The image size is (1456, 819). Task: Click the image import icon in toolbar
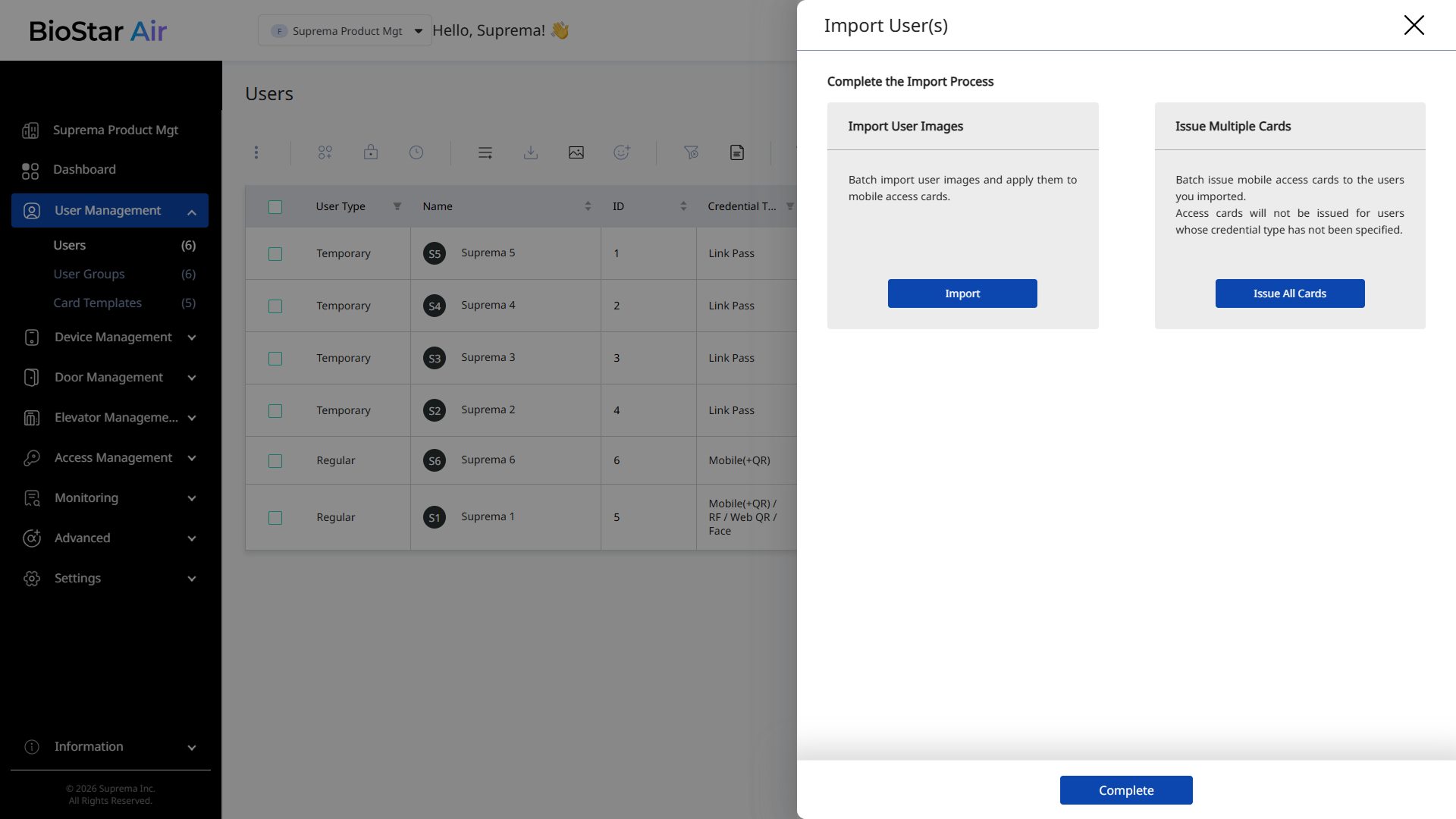click(x=576, y=152)
